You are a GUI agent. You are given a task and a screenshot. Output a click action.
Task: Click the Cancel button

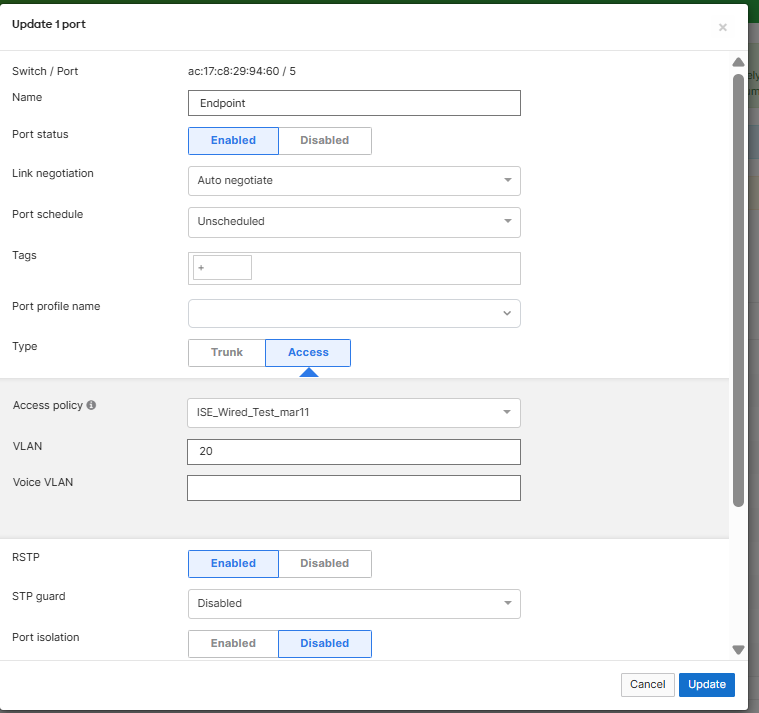(647, 685)
